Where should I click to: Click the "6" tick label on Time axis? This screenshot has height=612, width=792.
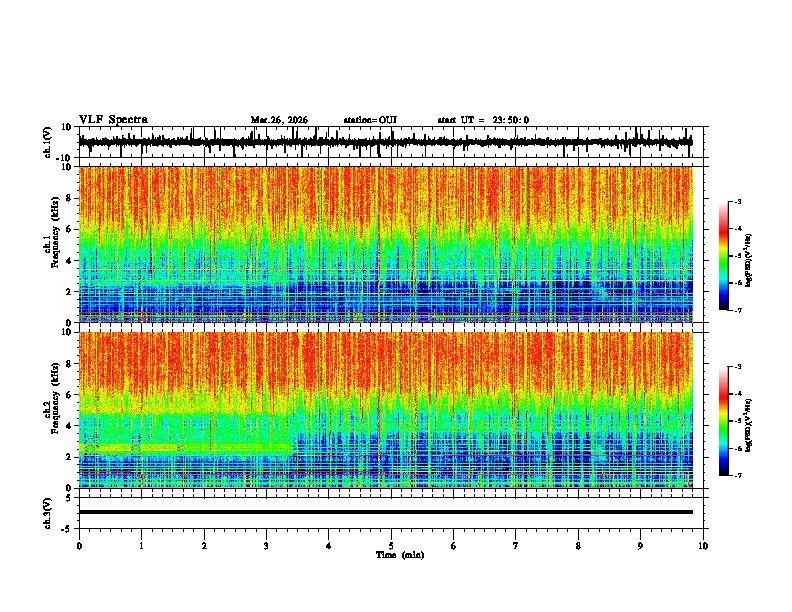[454, 546]
